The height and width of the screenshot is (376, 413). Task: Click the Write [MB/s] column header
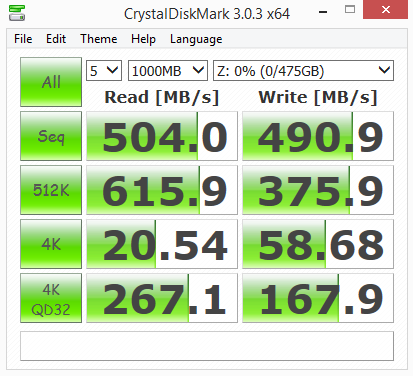318,97
